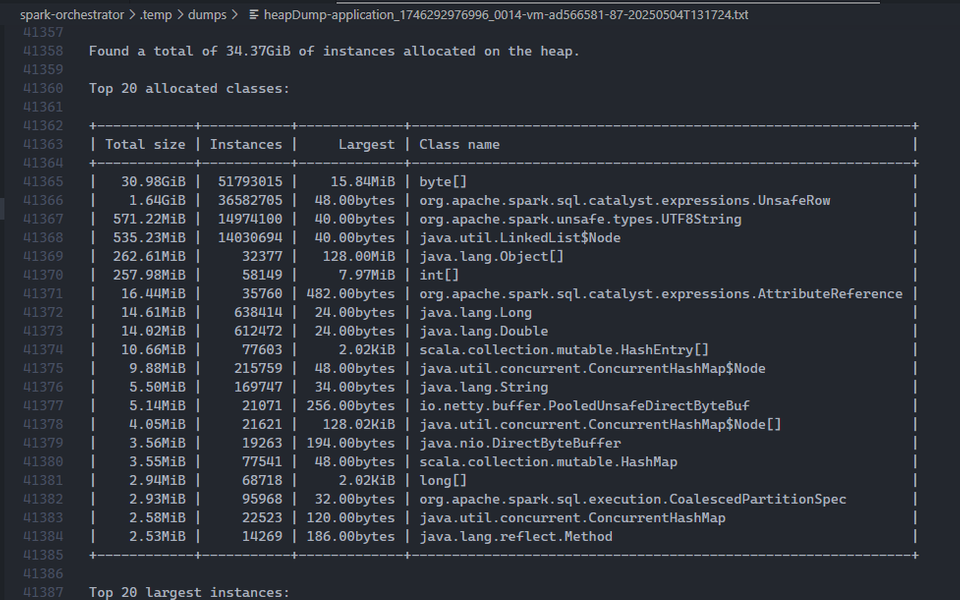Select the .temp folder in the breadcrumb

coord(158,15)
